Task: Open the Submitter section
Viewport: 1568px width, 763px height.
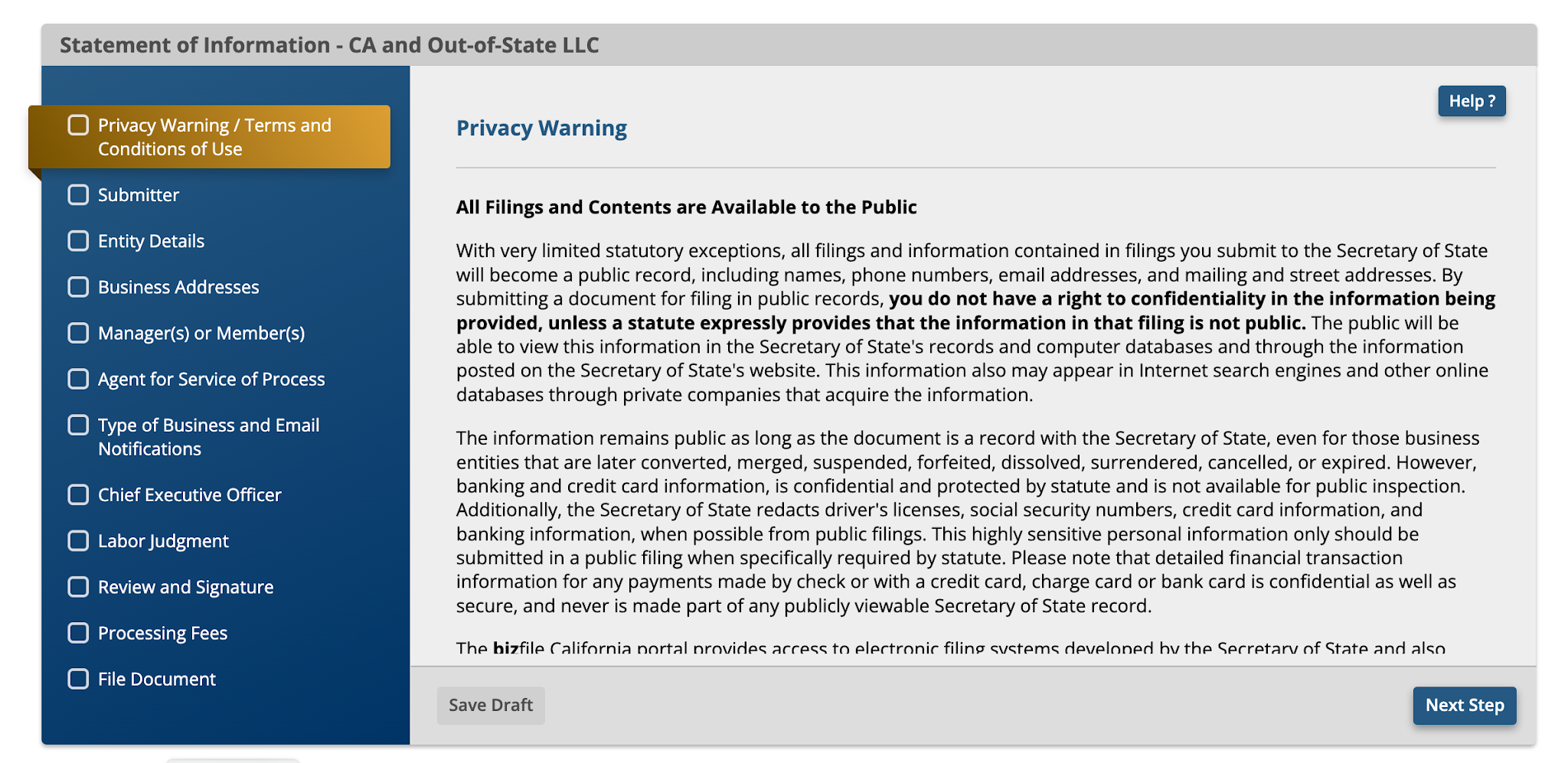Action: click(139, 195)
